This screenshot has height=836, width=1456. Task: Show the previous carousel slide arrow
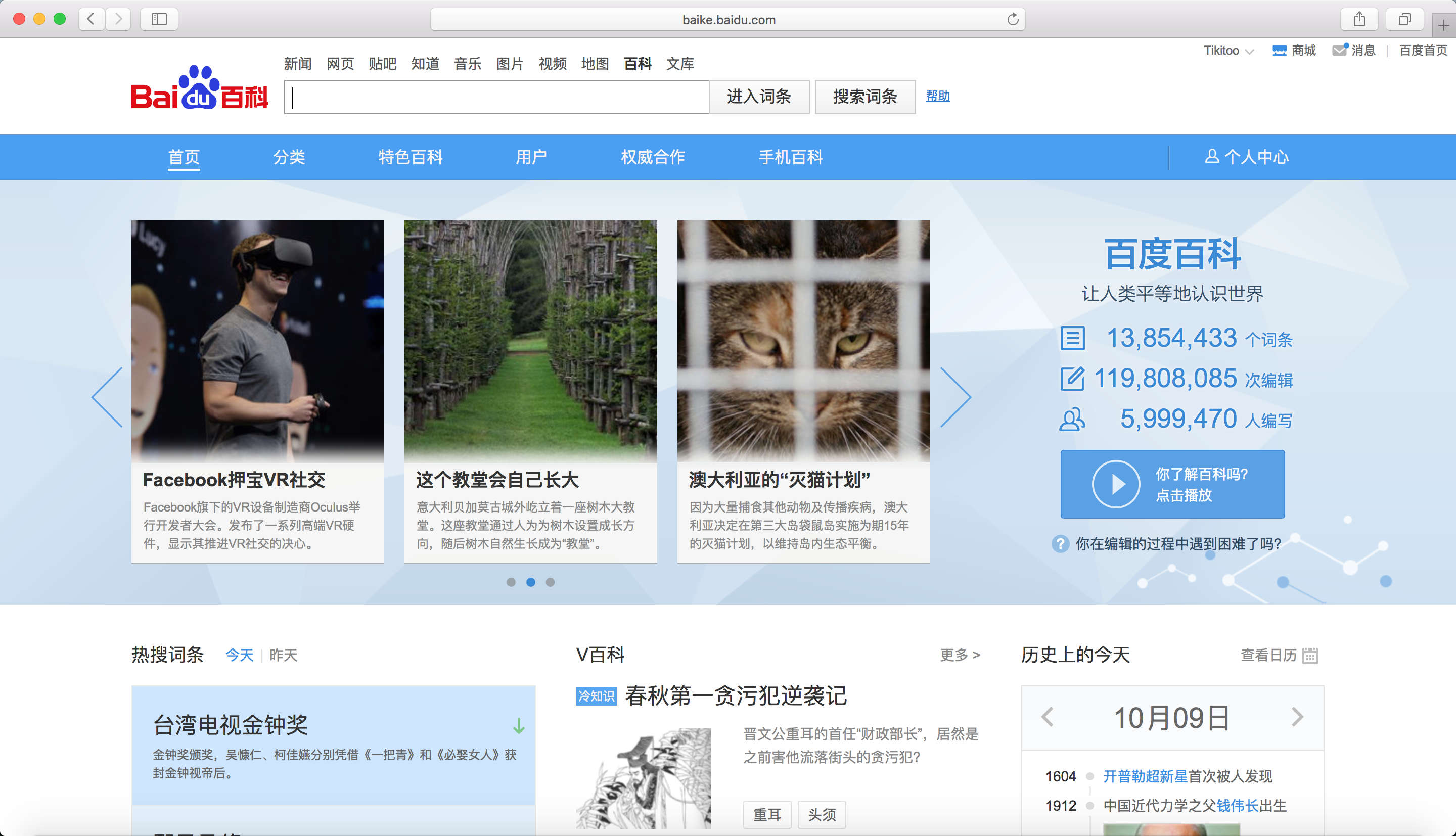tap(107, 397)
